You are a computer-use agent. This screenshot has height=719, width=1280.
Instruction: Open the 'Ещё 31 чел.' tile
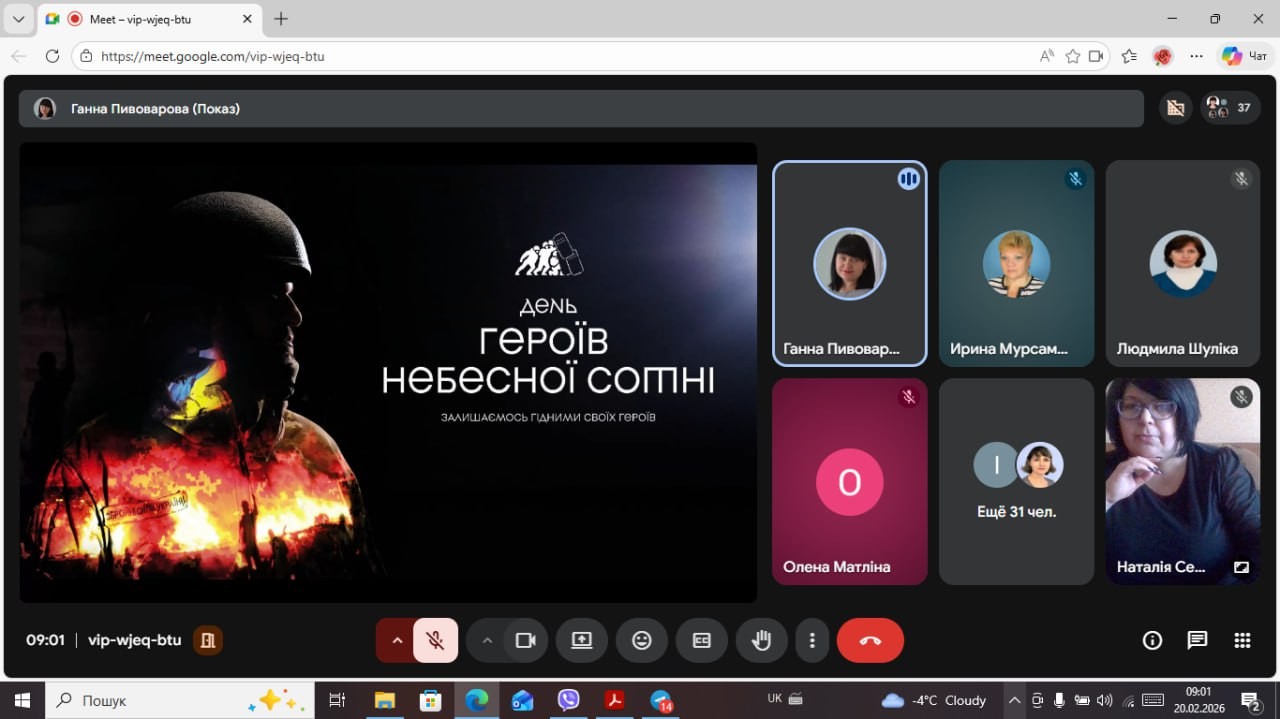[x=1016, y=481]
